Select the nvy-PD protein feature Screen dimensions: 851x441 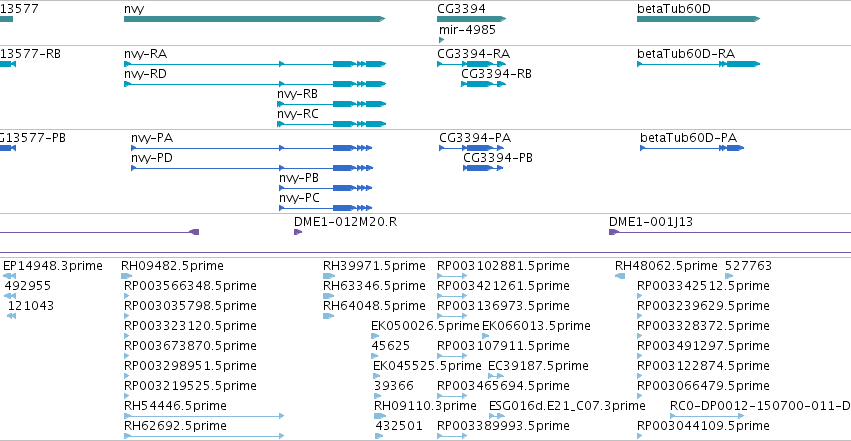point(252,168)
